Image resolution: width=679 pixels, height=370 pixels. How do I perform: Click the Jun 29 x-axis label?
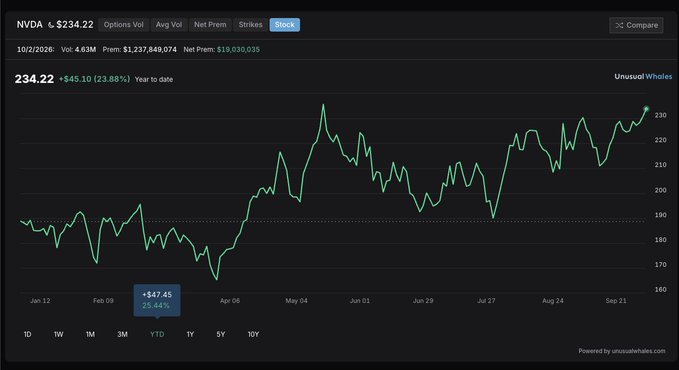(x=423, y=301)
